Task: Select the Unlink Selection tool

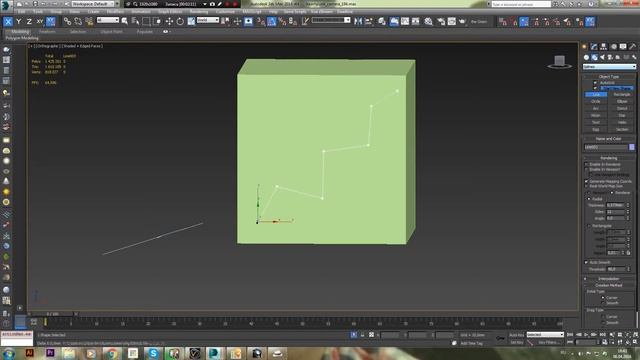Action: tap(78, 21)
